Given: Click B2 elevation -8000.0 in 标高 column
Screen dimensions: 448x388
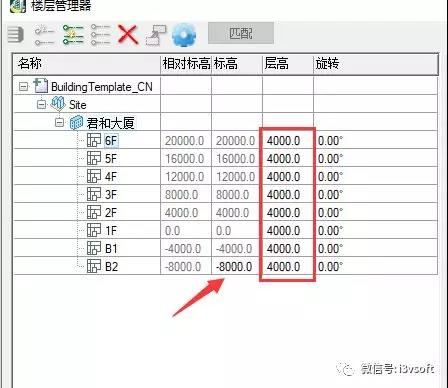Looking at the screenshot, I should 237,267.
